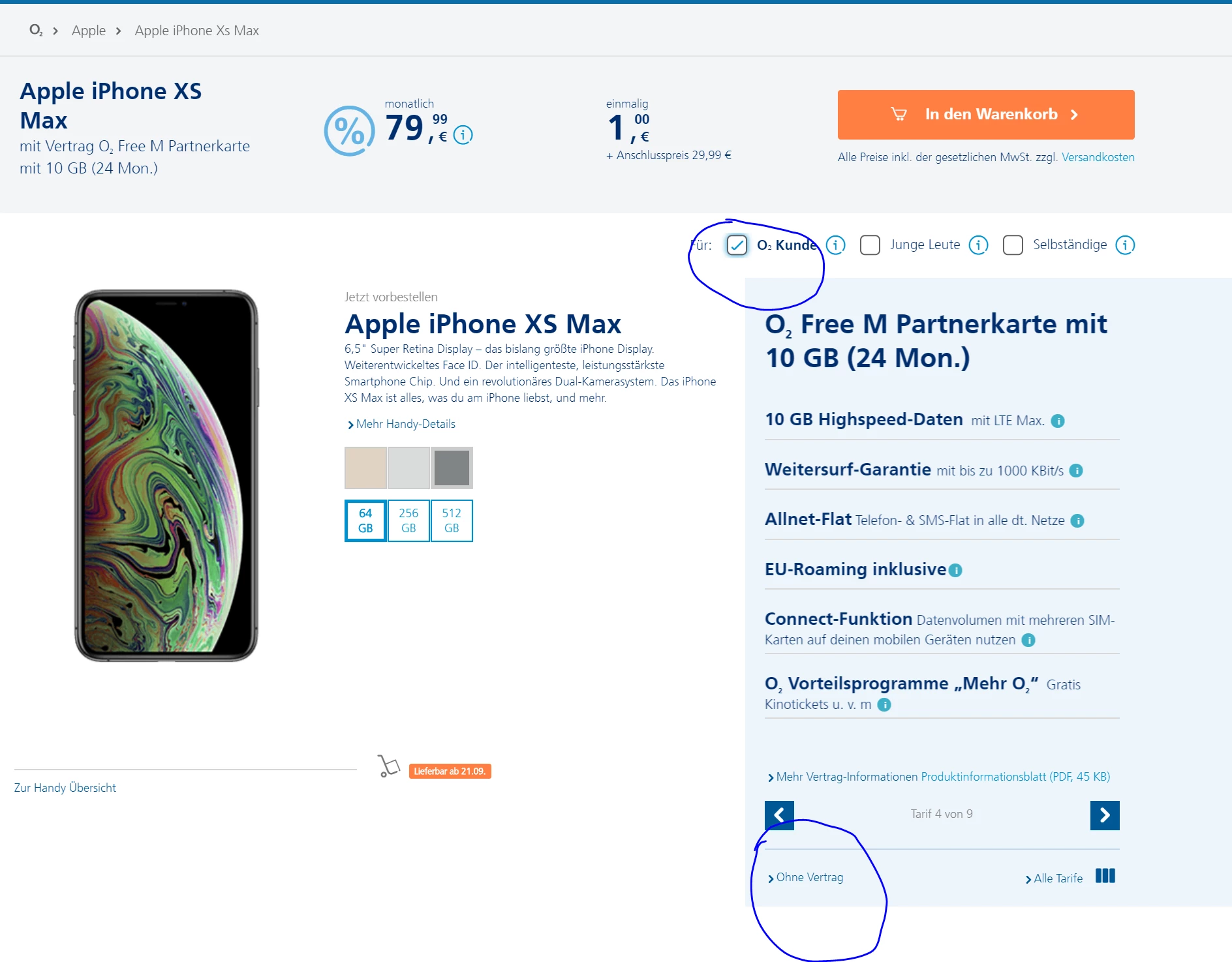The image size is (1232, 962).
Task: Open the Apple breadcrumb link
Action: pos(89,31)
